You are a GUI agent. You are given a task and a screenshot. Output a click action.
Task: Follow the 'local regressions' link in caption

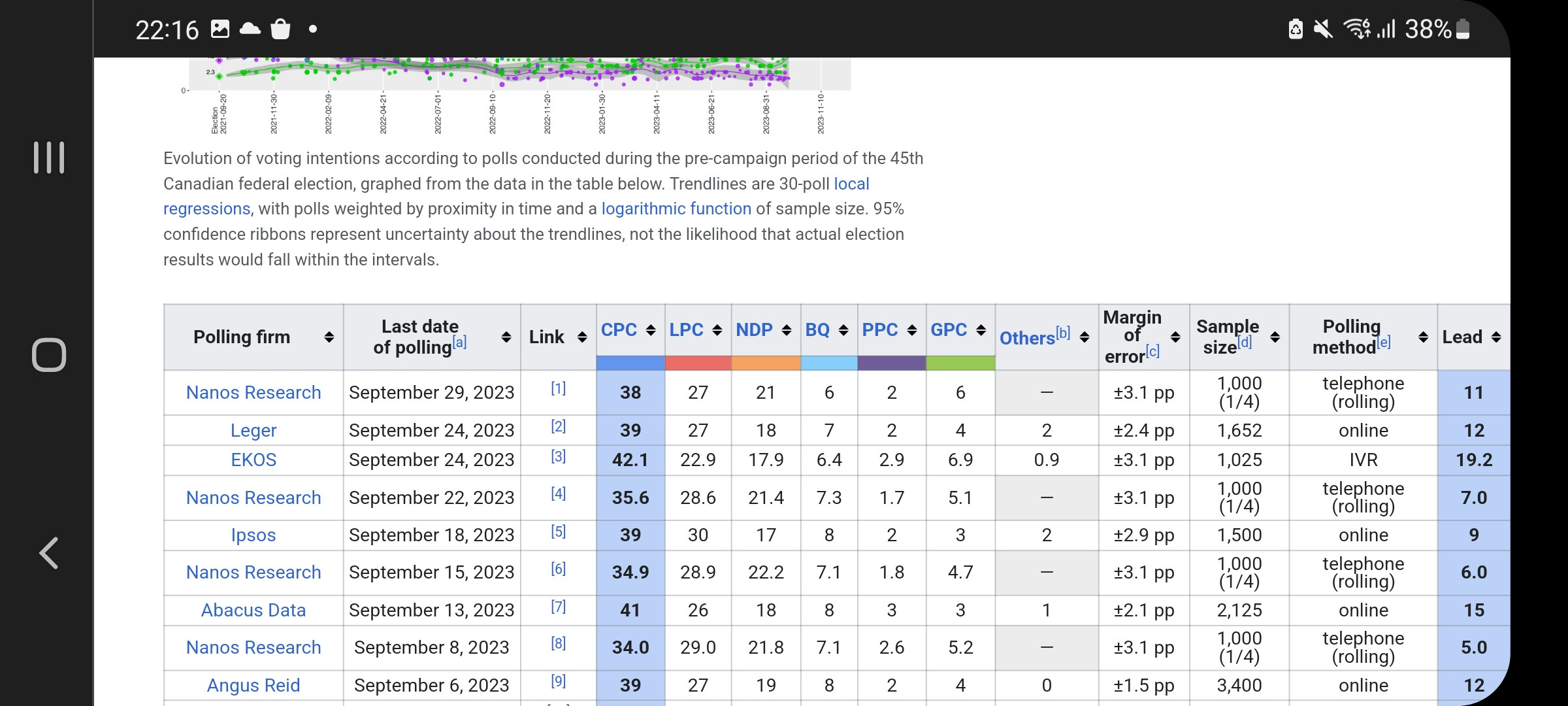point(851,184)
